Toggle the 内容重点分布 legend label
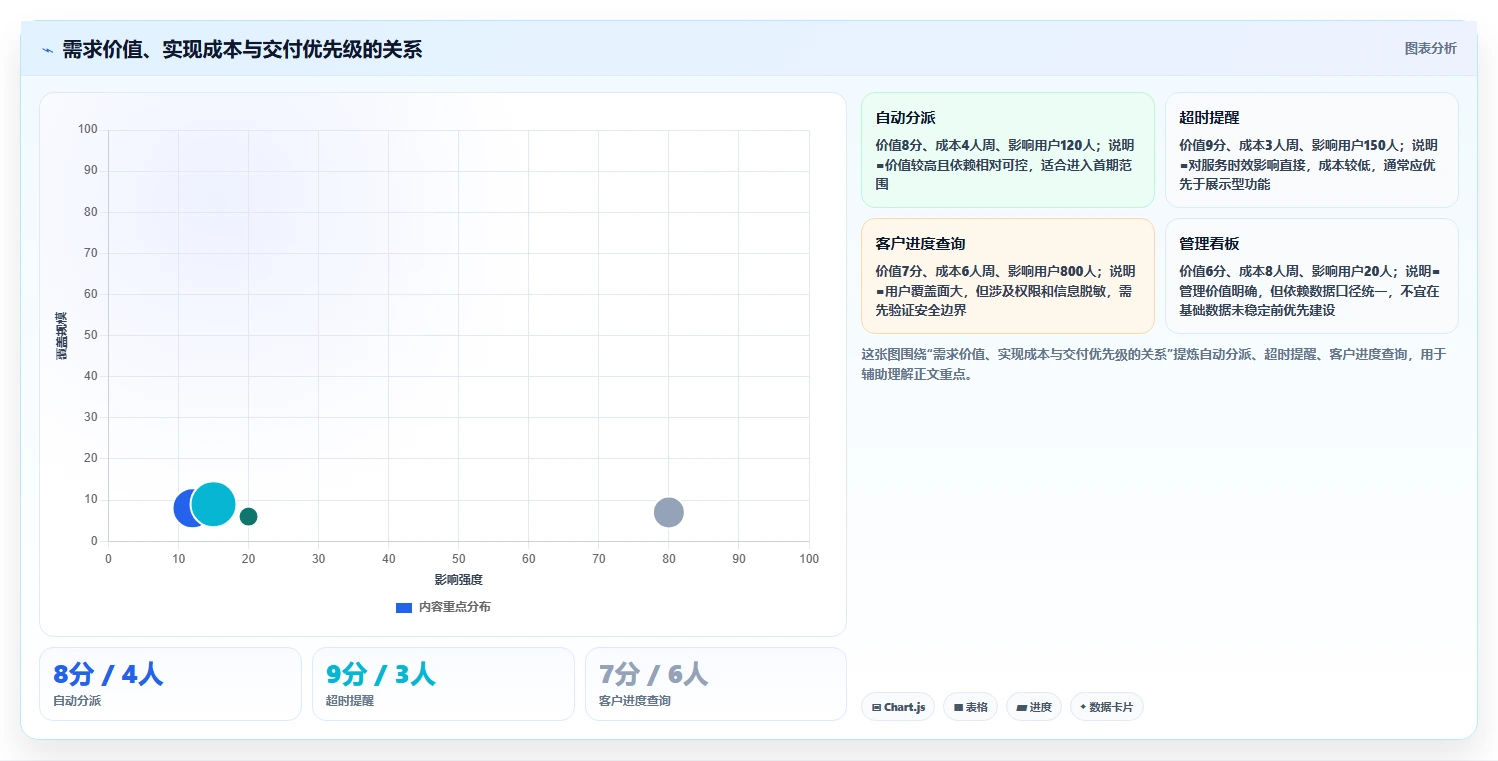1498x761 pixels. point(454,607)
